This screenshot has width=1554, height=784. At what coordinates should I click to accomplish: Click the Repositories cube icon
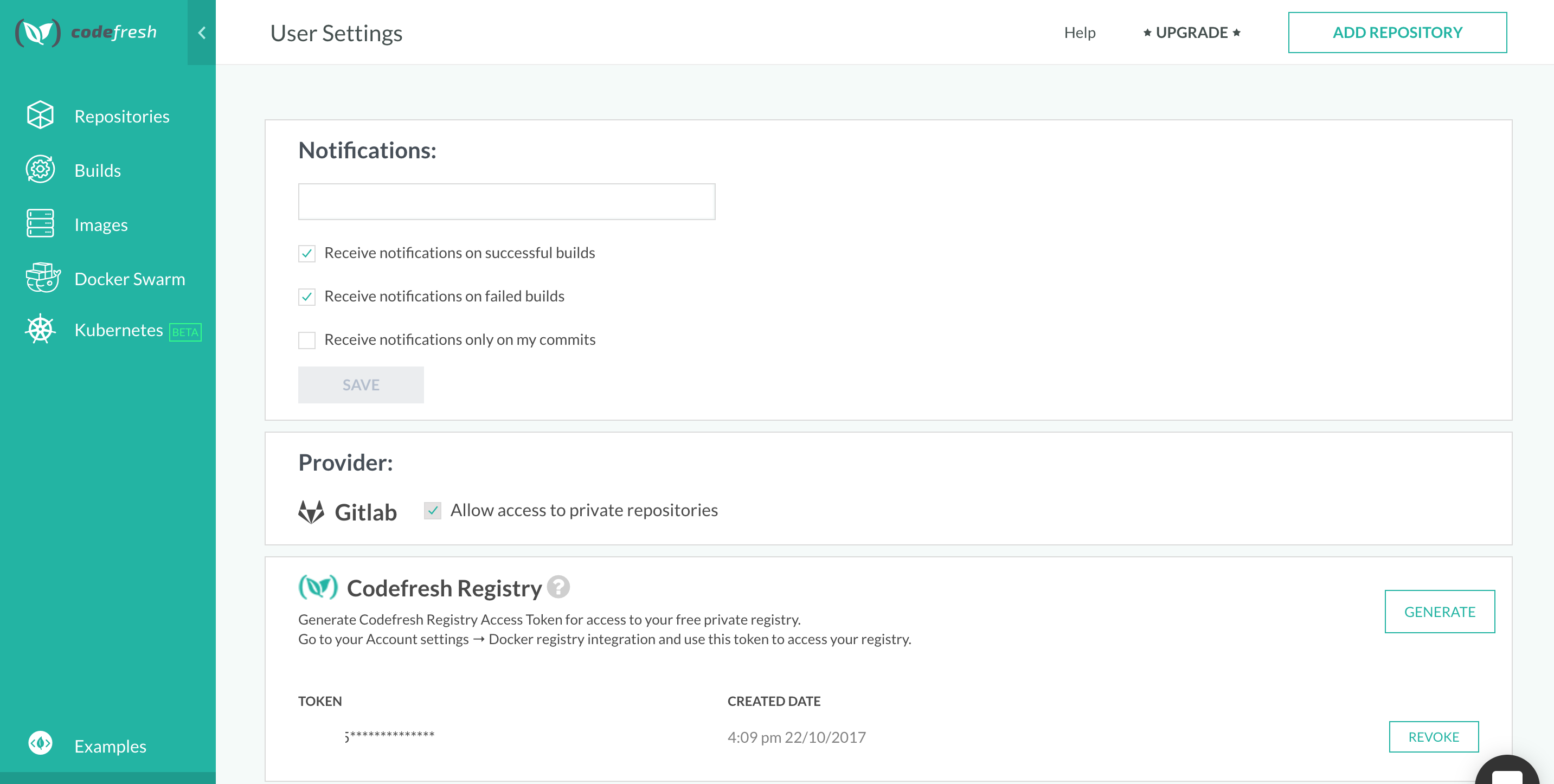[x=40, y=115]
